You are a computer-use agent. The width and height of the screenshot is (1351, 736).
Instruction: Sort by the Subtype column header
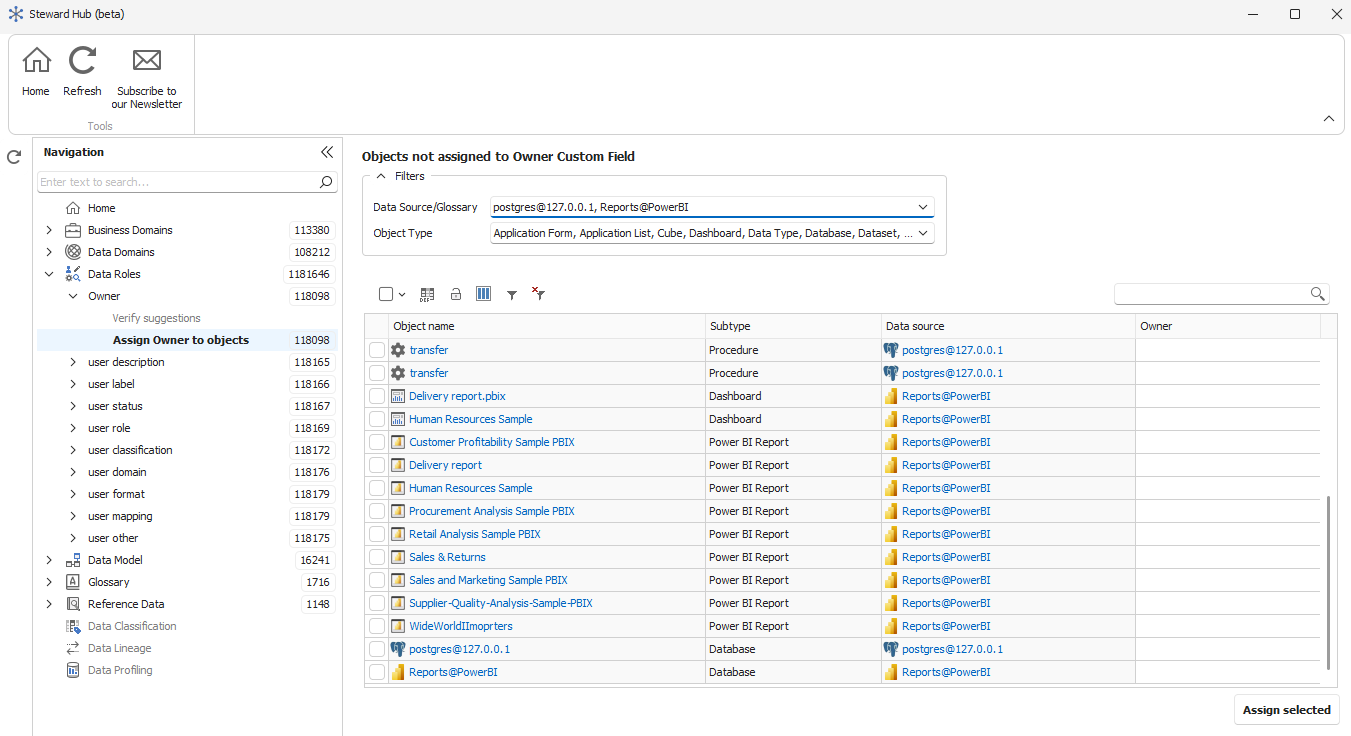[793, 326]
